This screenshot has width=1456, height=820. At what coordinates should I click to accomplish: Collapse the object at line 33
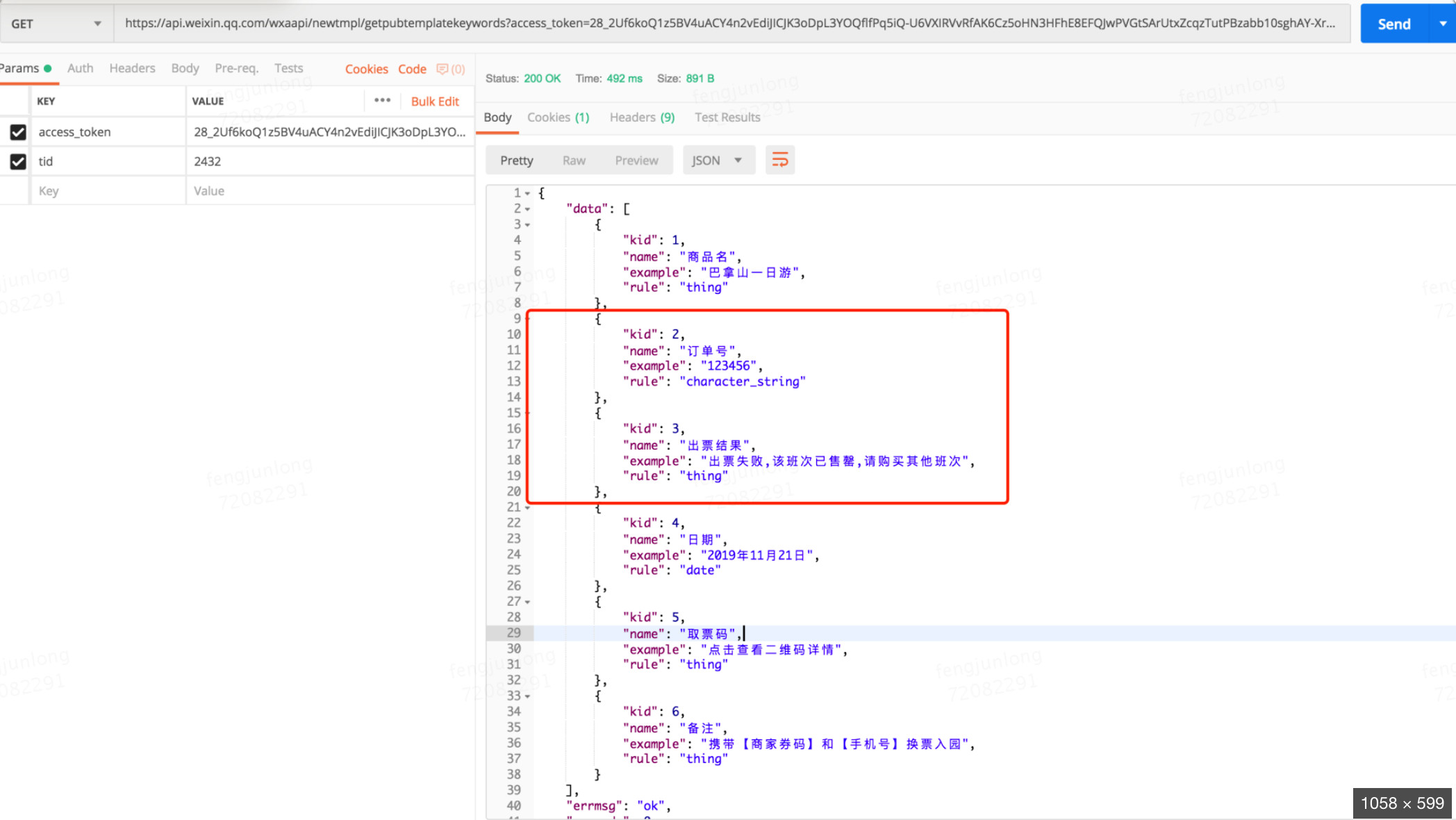[x=527, y=696]
